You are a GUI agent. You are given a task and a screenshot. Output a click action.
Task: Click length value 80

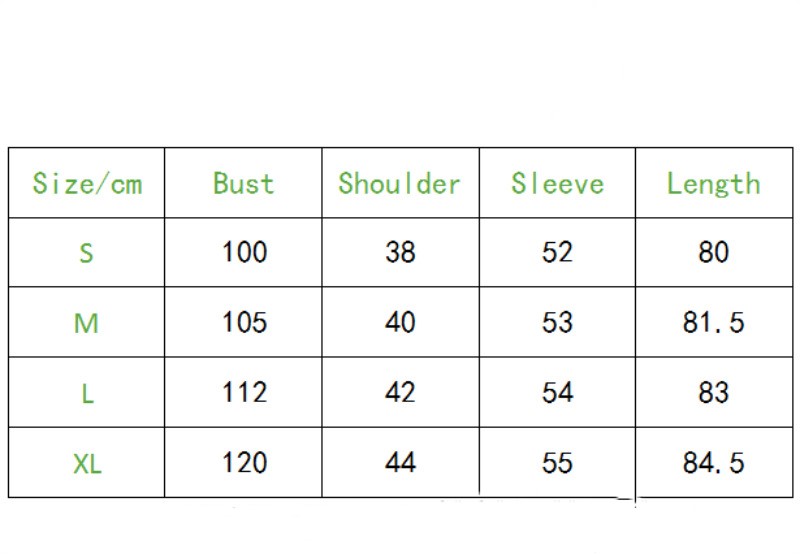(x=713, y=252)
